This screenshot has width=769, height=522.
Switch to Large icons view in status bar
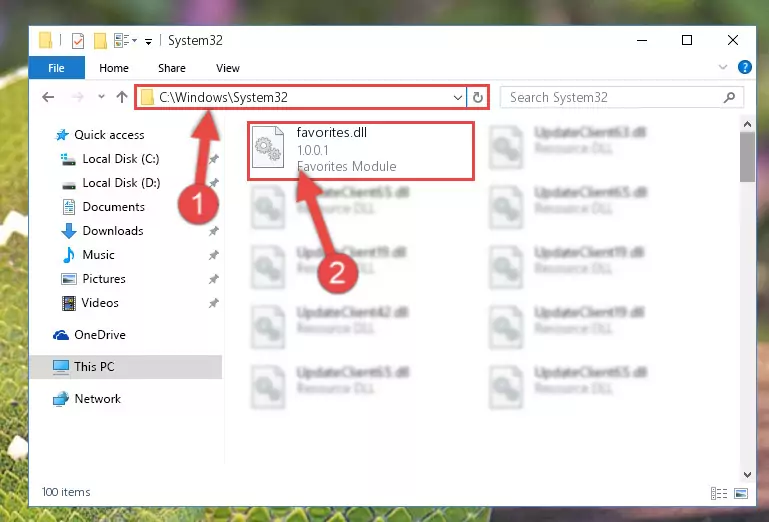point(741,493)
